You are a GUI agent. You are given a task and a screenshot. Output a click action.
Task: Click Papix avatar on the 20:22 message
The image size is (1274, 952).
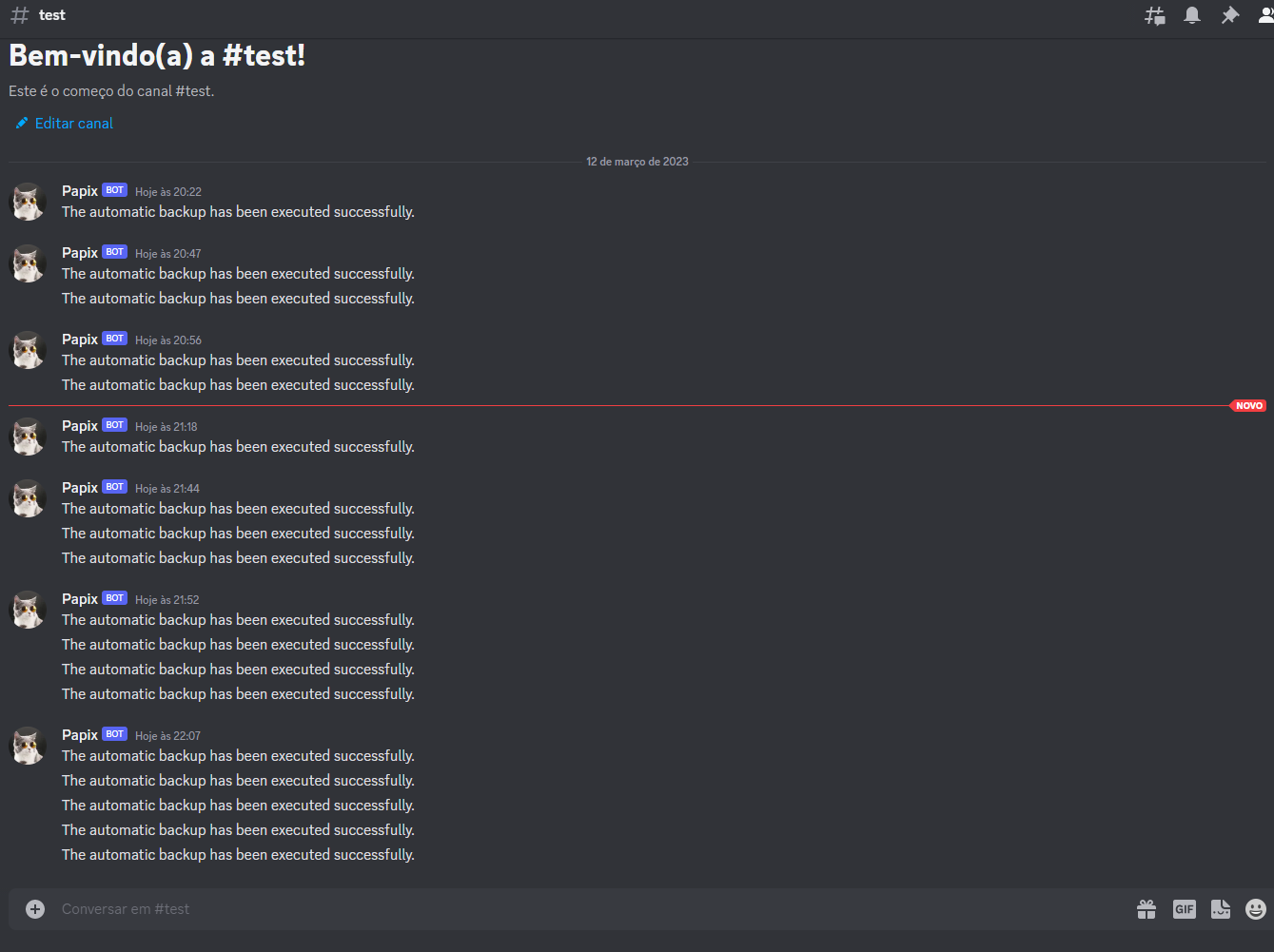click(x=28, y=202)
